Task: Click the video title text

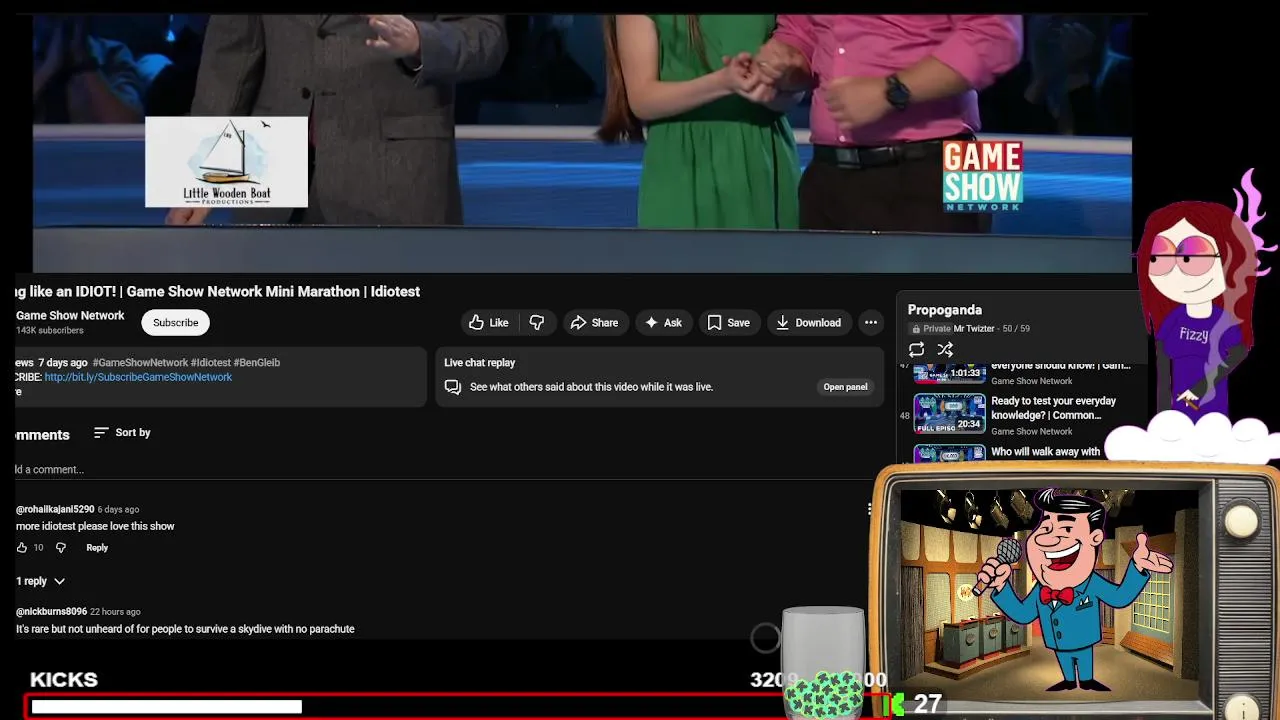Action: [x=217, y=292]
